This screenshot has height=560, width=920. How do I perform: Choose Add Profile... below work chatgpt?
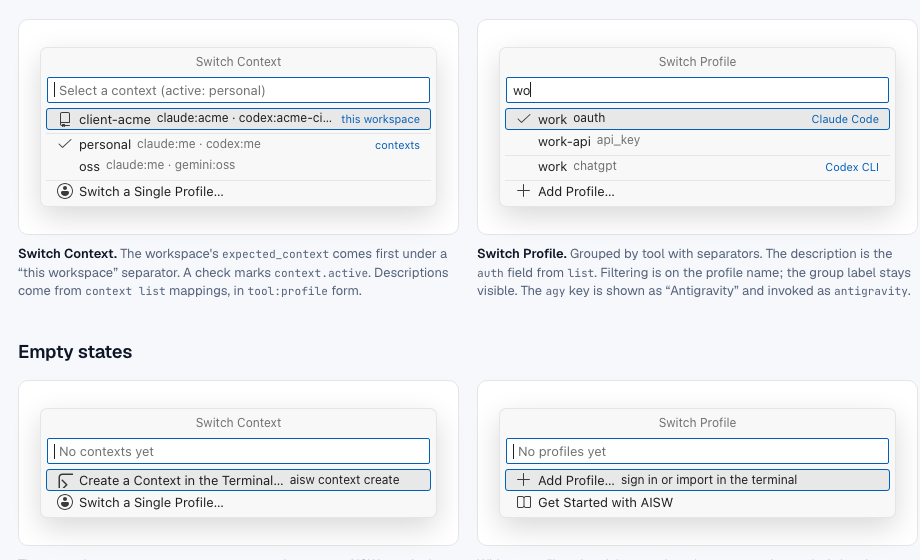697,191
